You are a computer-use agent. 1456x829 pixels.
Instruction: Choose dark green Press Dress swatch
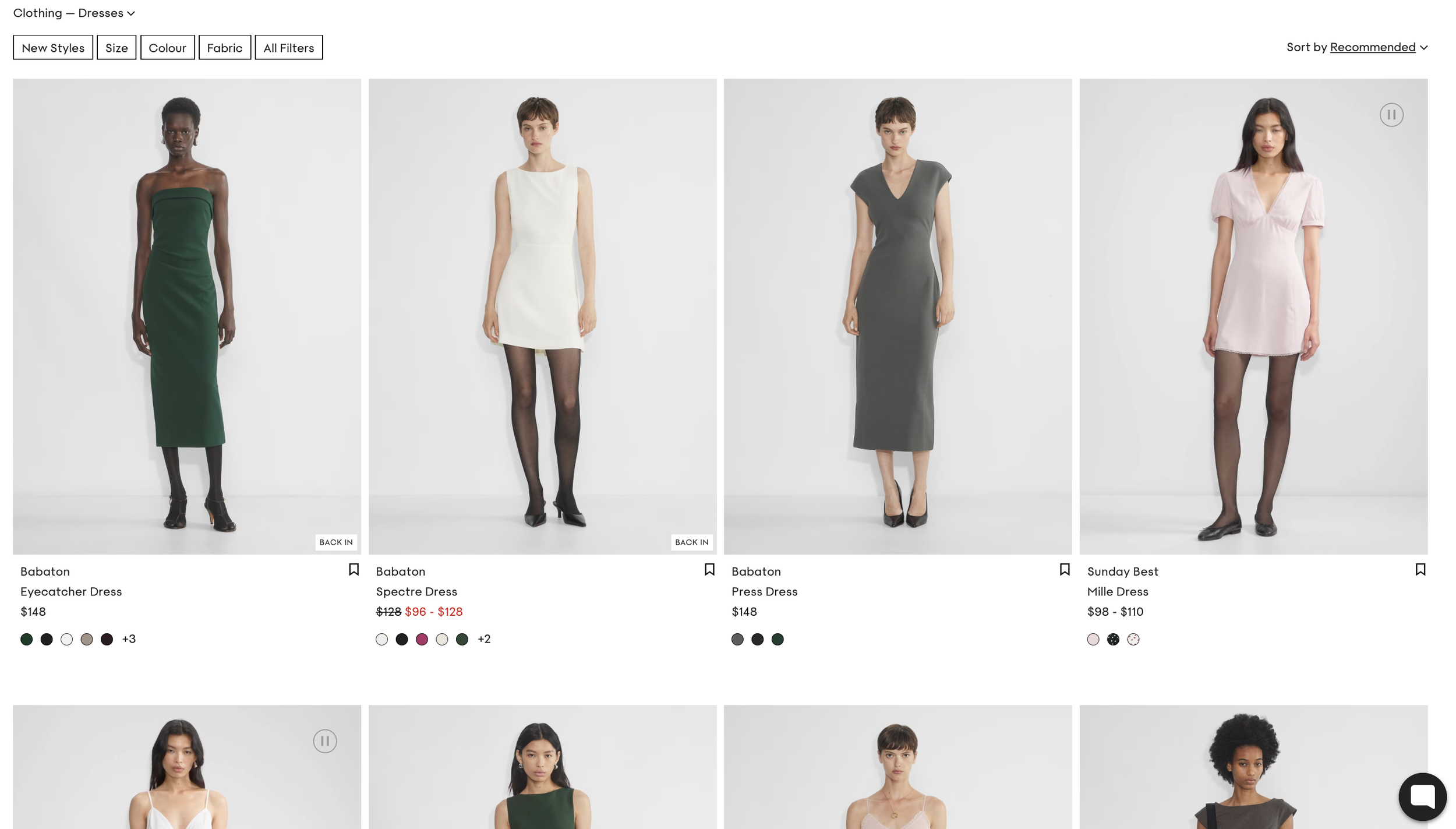click(x=777, y=639)
